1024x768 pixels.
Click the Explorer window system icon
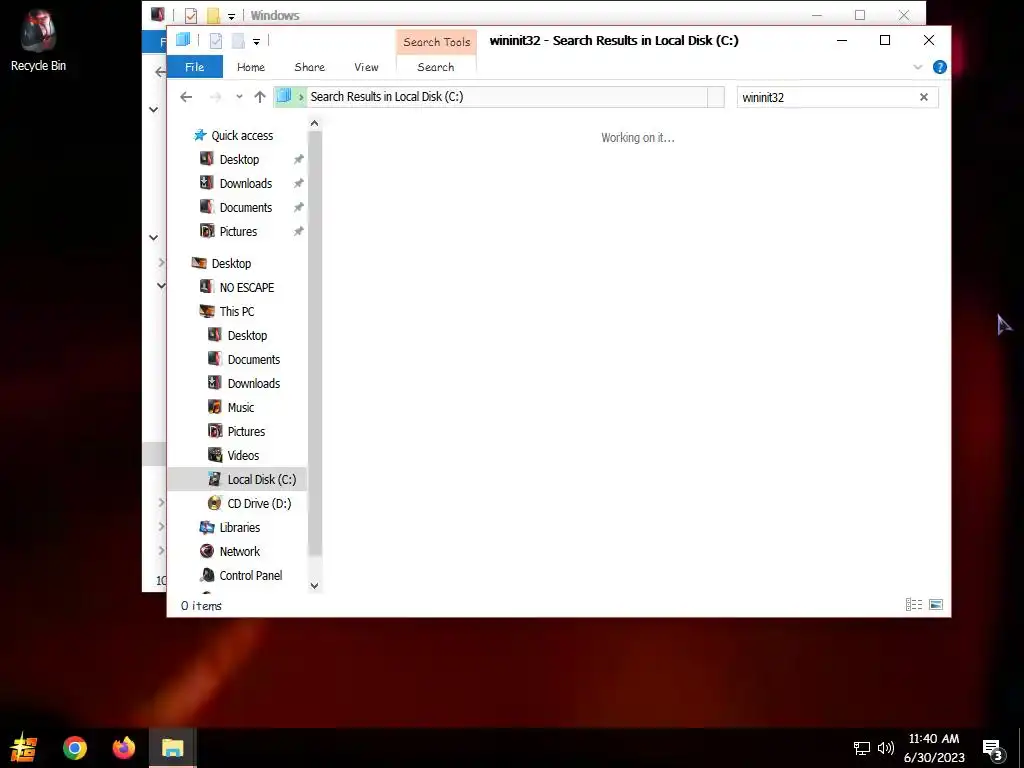tap(183, 40)
